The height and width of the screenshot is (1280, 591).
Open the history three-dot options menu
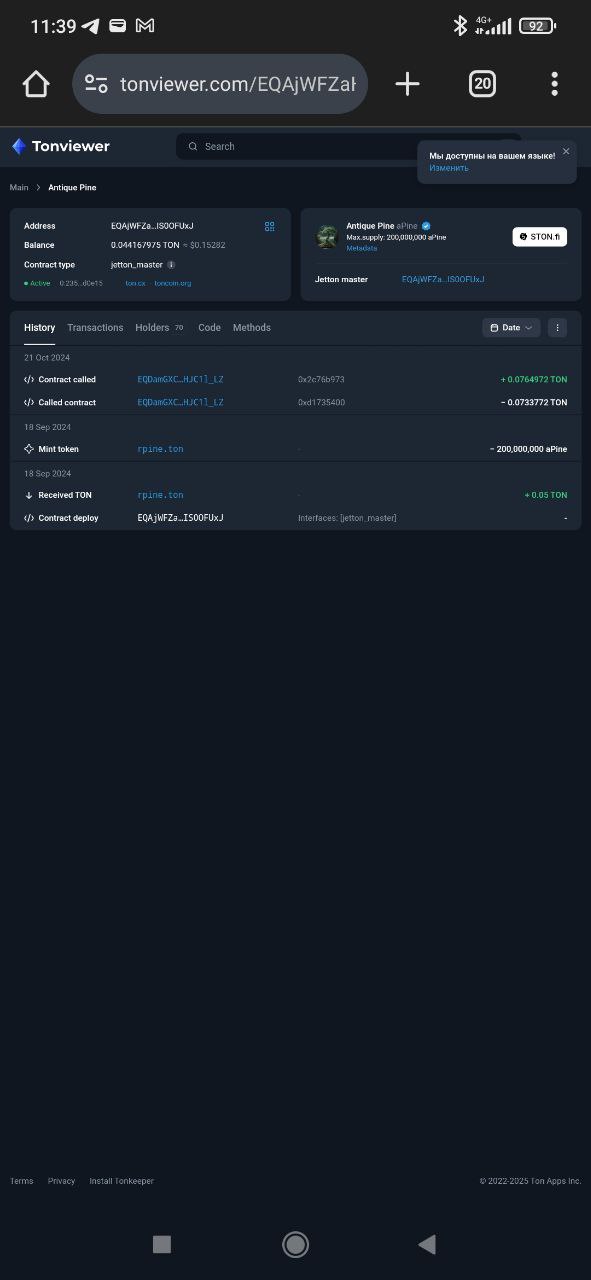[x=558, y=328]
